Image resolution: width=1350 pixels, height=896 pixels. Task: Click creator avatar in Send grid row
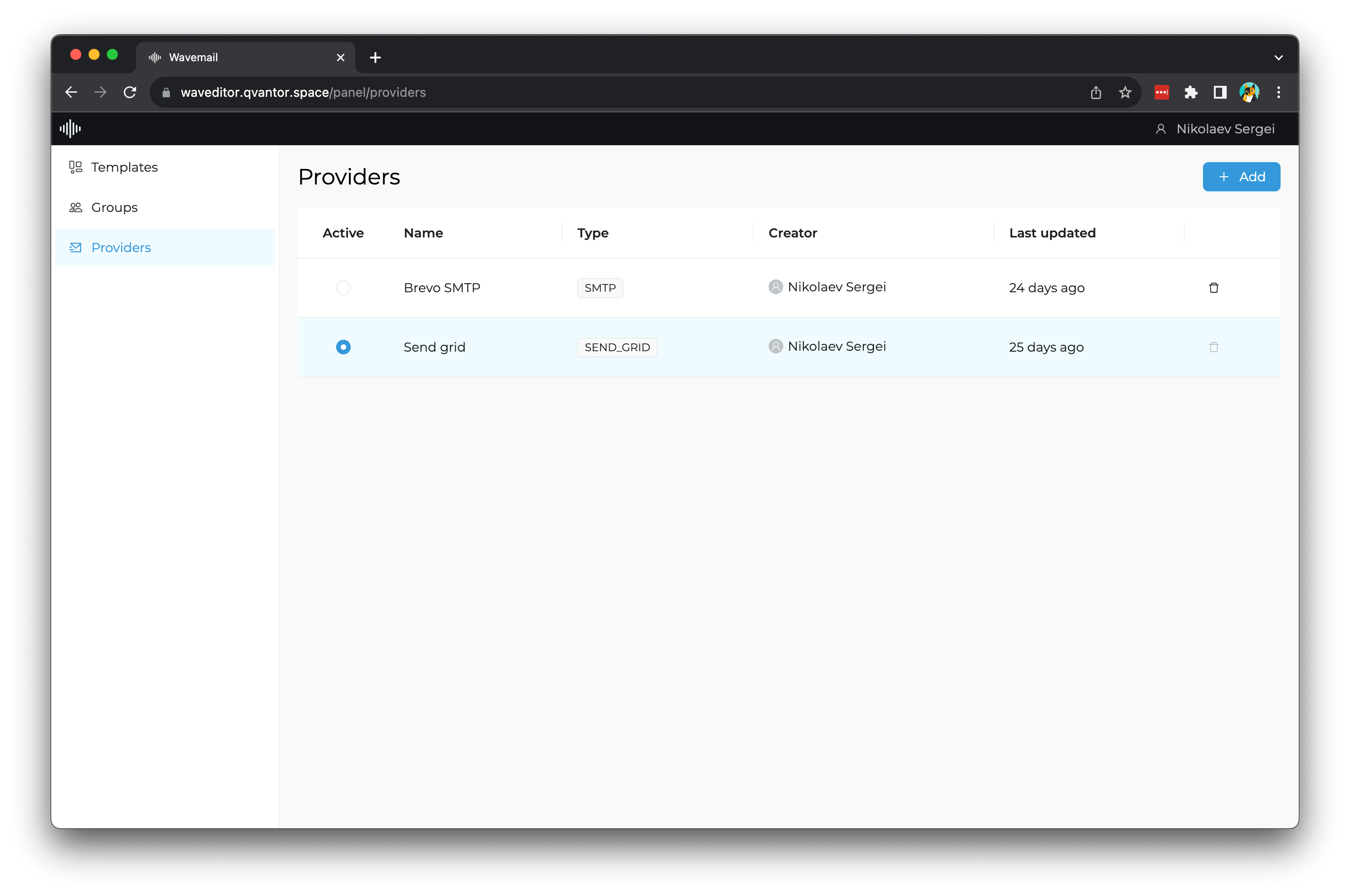point(775,346)
